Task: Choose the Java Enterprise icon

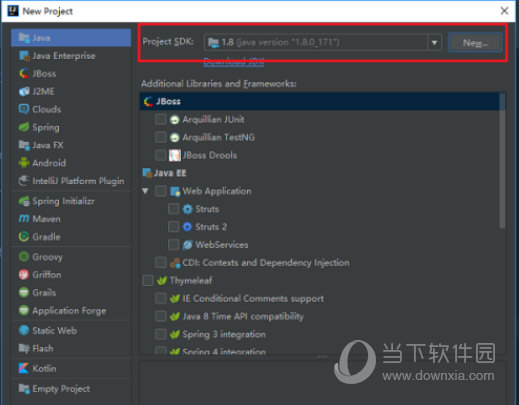Action: (24, 55)
